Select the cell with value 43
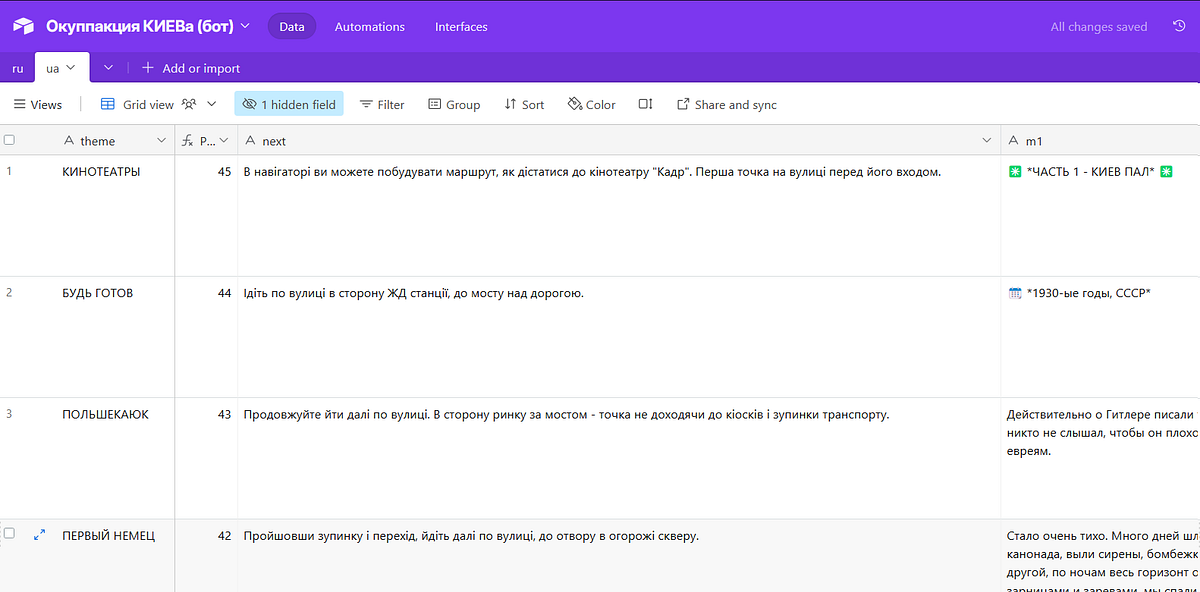This screenshot has width=1200, height=592. (206, 458)
